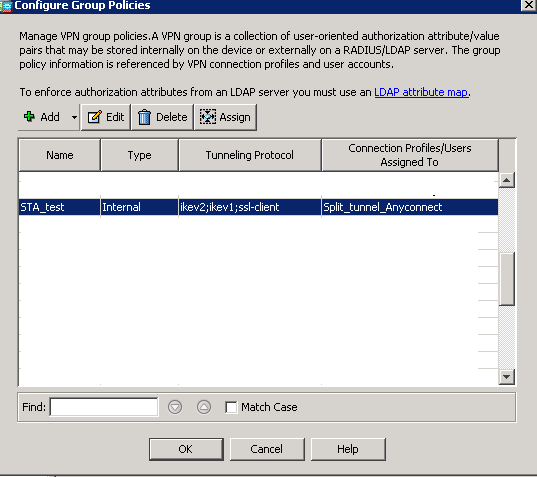Image resolution: width=537 pixels, height=477 pixels.
Task: Open the LDAP attribute map link
Action: point(421,92)
